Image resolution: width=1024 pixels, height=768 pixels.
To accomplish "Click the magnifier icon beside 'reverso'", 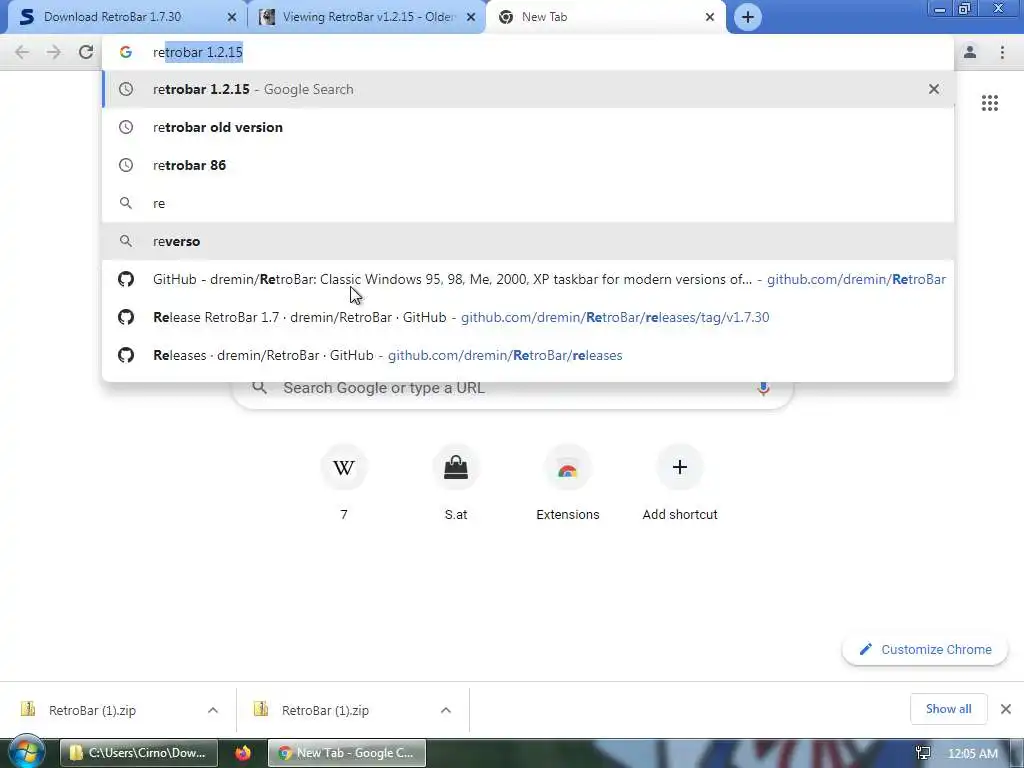I will [x=126, y=241].
